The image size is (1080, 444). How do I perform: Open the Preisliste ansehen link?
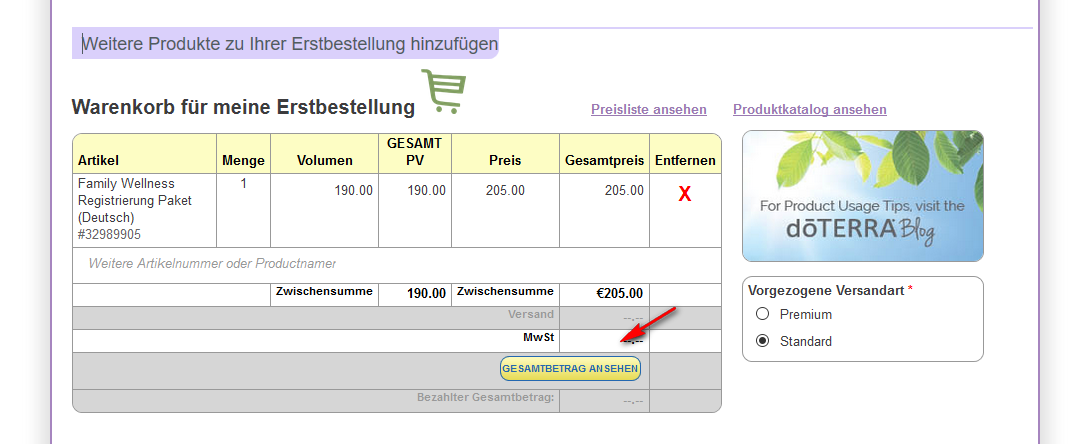(x=649, y=109)
